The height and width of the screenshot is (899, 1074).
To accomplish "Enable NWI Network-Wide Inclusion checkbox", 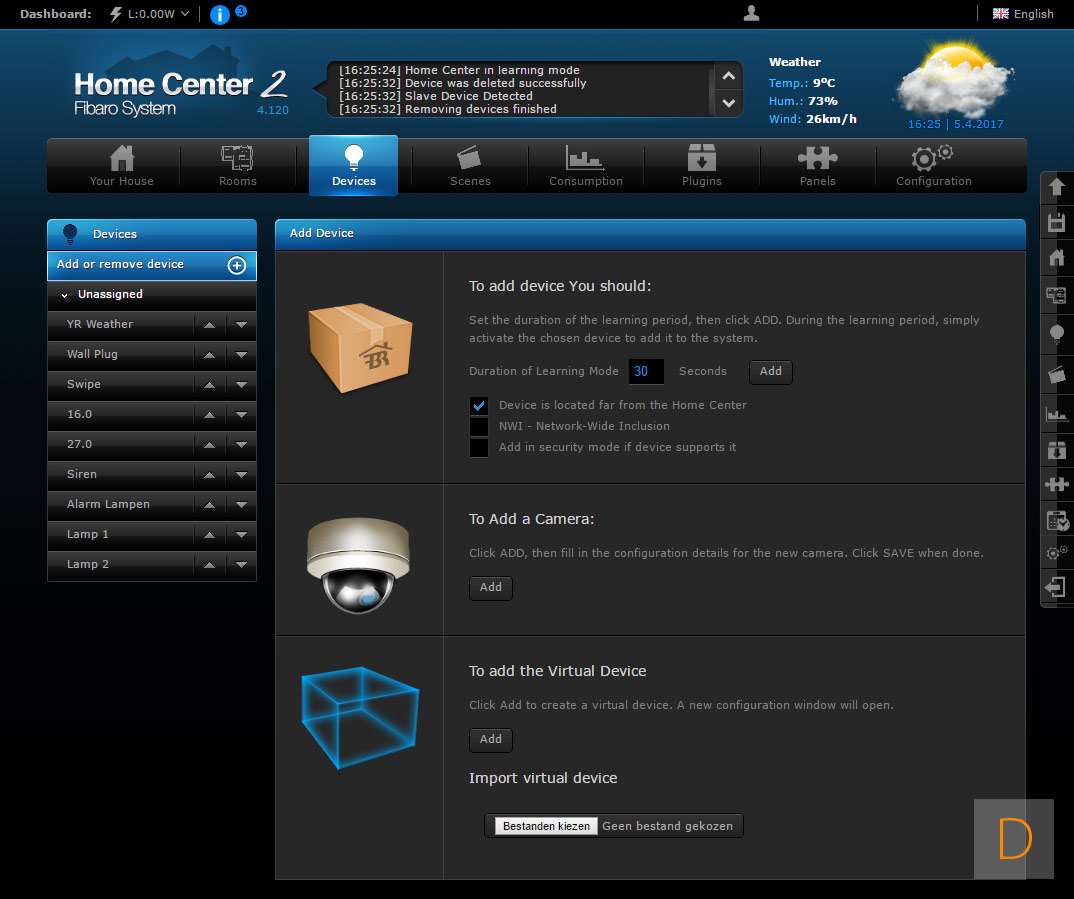I will (479, 427).
